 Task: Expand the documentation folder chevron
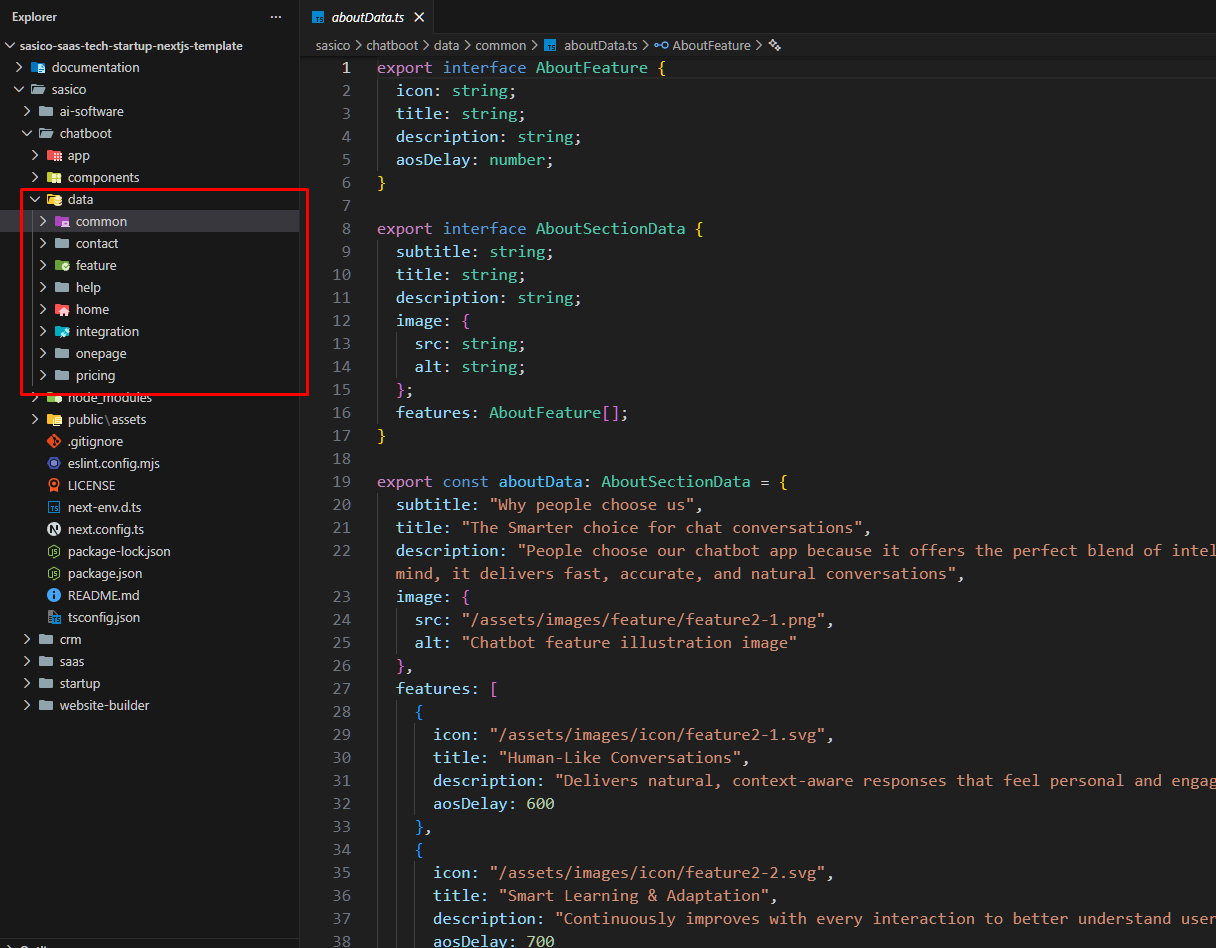(x=20, y=67)
